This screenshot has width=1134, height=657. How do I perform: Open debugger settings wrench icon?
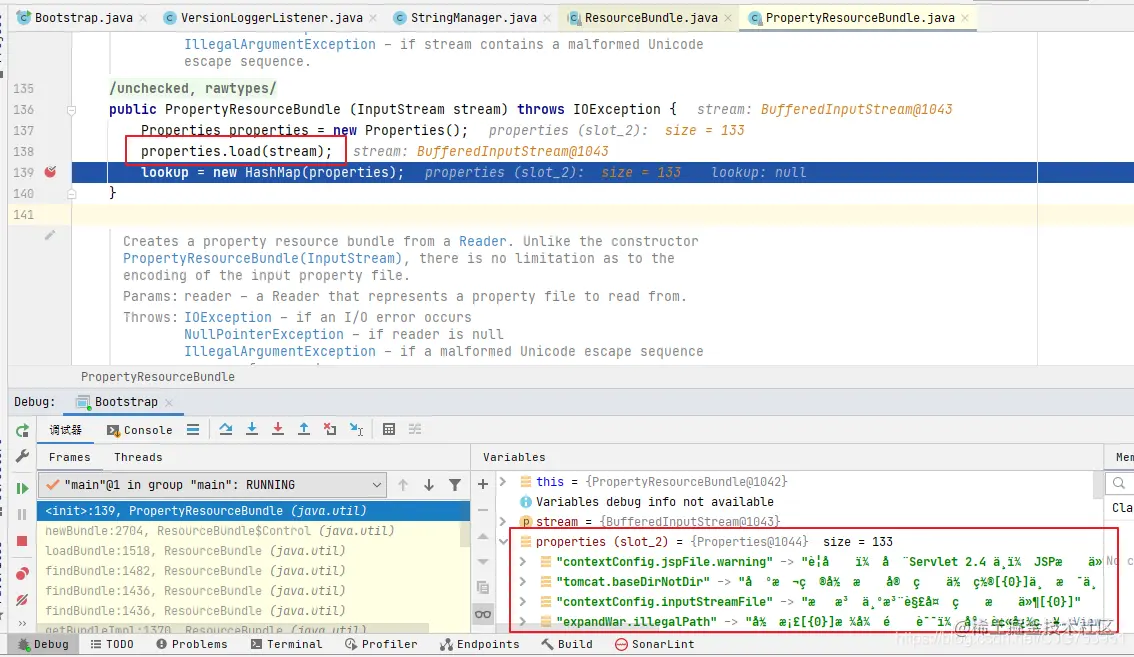pyautogui.click(x=22, y=456)
